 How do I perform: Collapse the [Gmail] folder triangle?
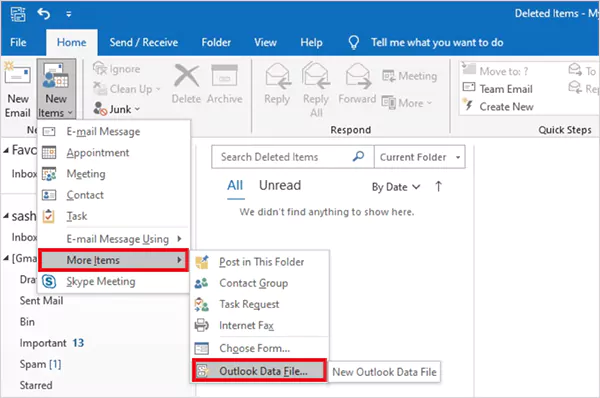[6, 259]
